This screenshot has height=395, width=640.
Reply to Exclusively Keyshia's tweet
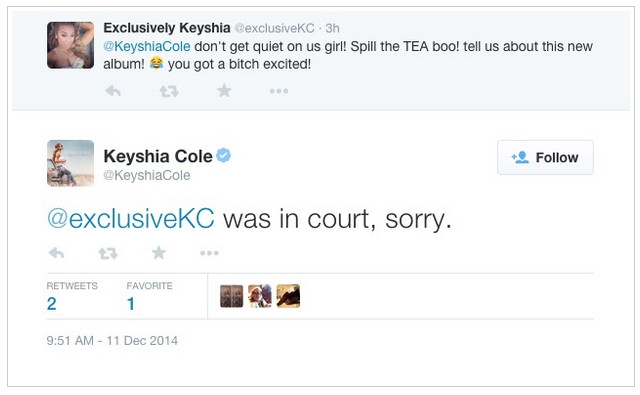113,91
